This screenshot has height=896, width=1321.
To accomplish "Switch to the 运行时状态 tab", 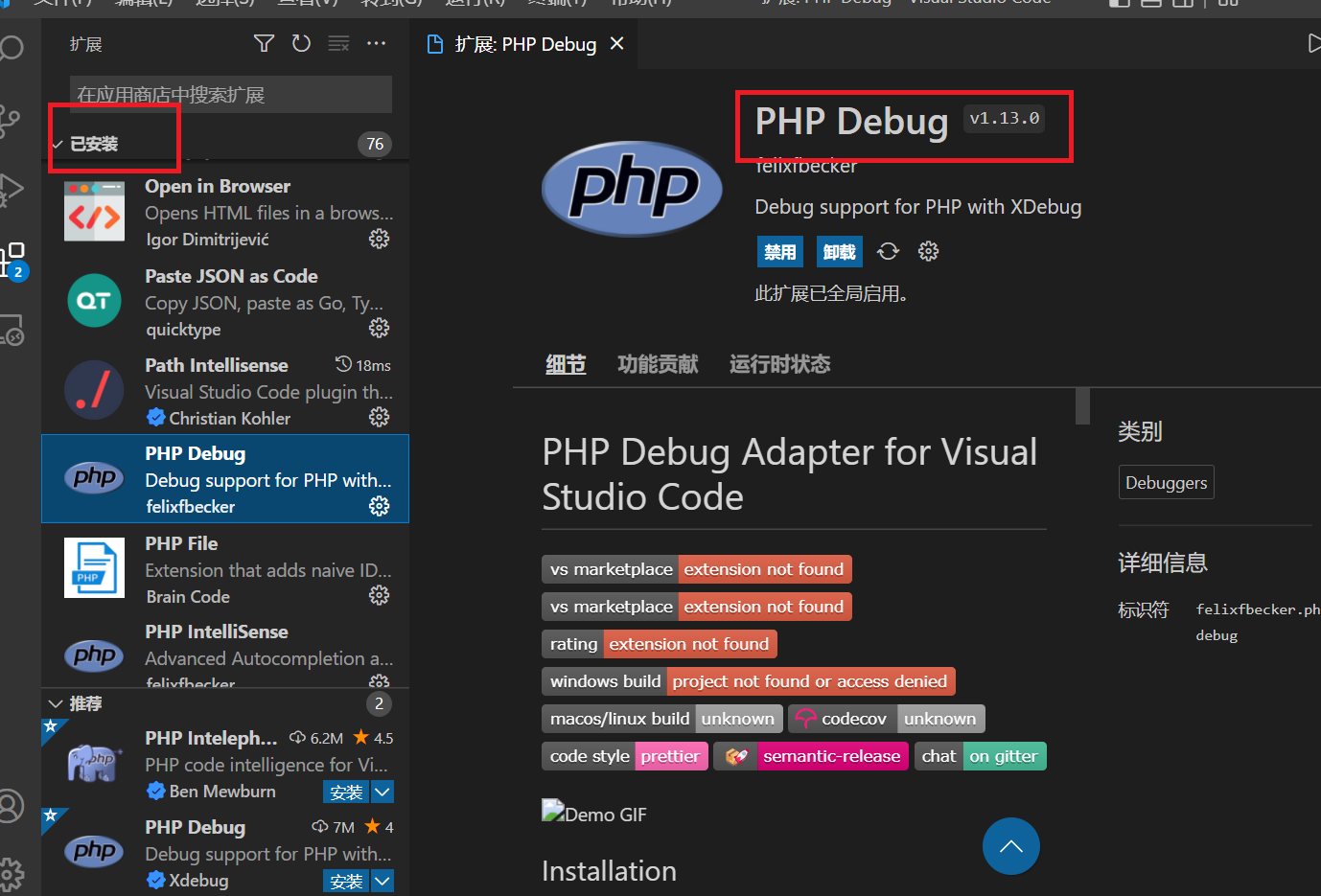I will tap(779, 364).
